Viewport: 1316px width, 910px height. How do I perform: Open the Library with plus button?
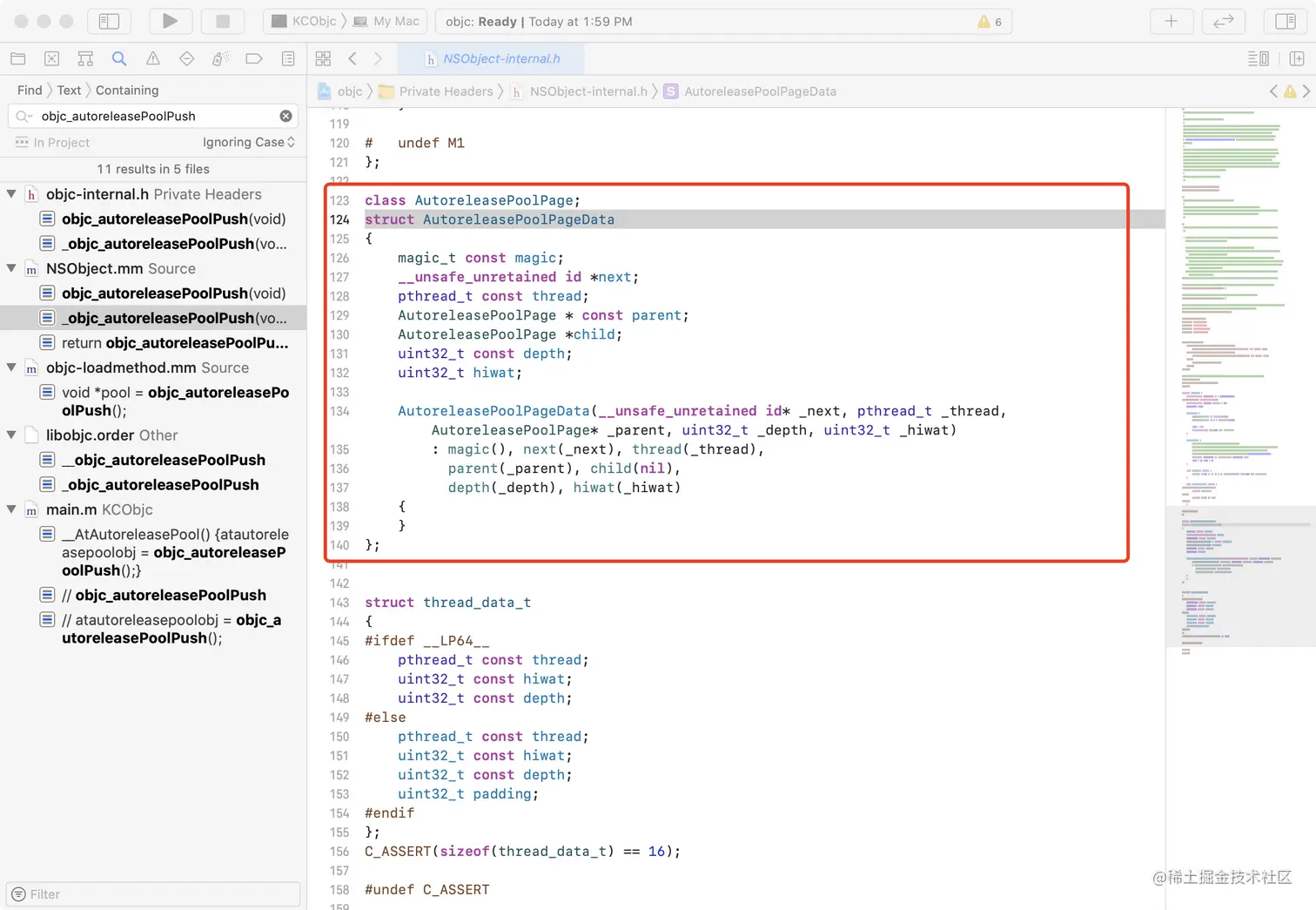pyautogui.click(x=1171, y=21)
